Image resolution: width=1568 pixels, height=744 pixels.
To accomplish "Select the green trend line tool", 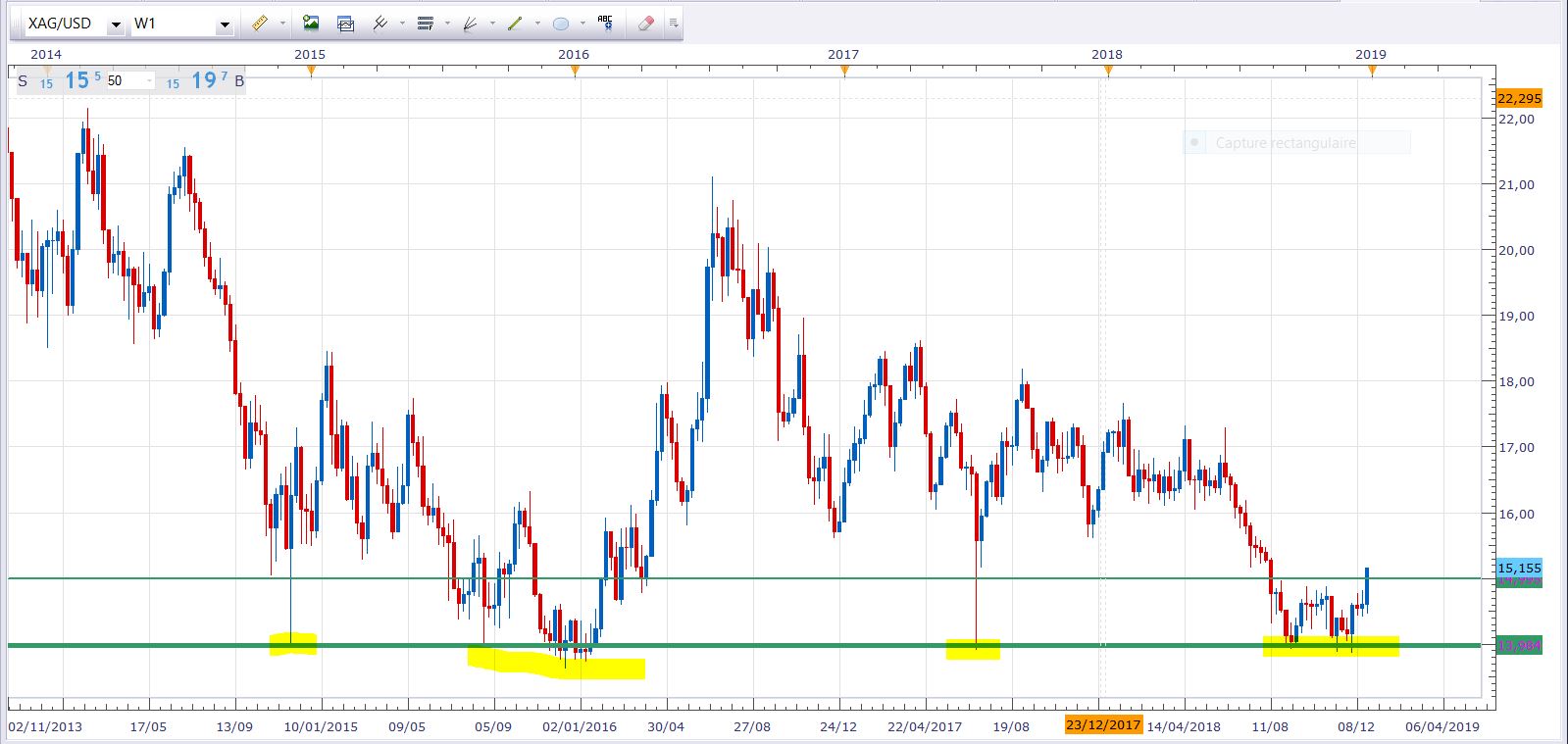I will [515, 24].
